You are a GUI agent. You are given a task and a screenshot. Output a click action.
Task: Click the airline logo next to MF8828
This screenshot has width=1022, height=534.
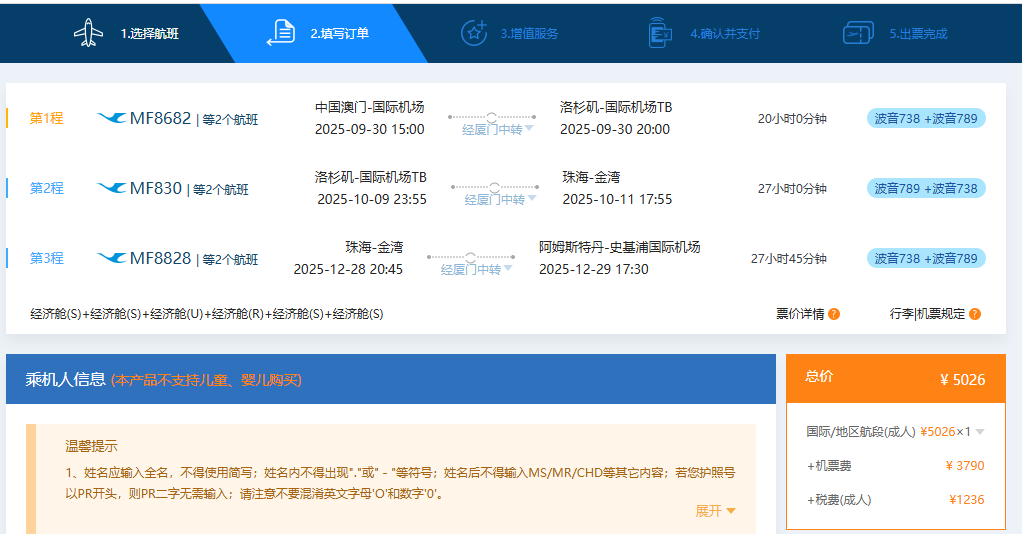point(111,258)
